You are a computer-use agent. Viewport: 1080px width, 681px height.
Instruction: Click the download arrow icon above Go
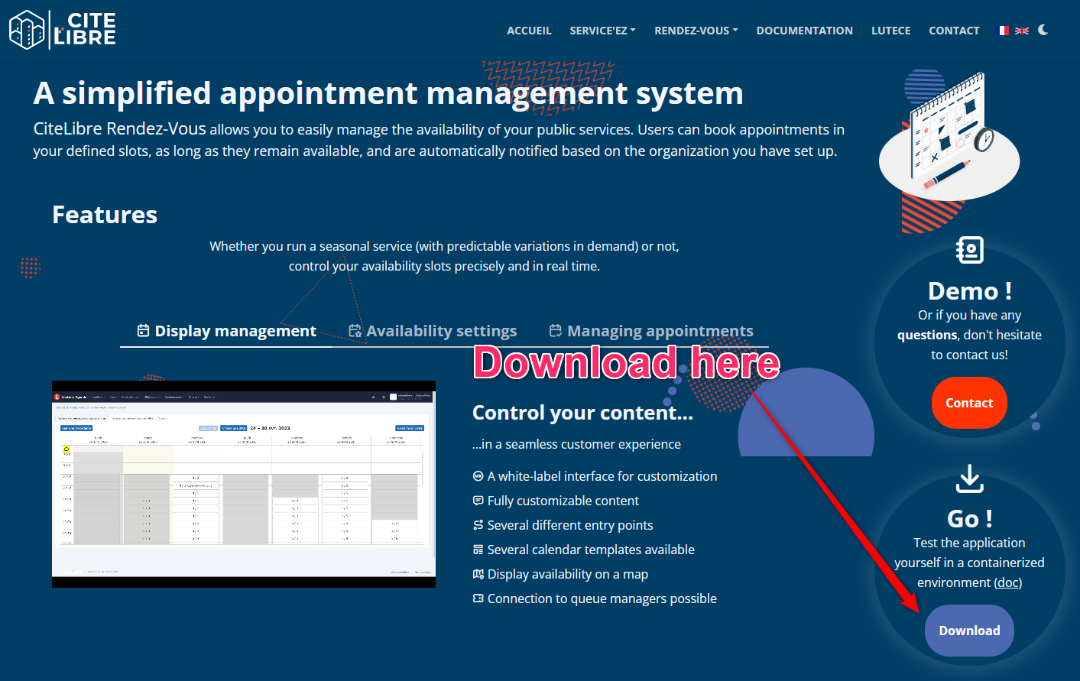[969, 479]
